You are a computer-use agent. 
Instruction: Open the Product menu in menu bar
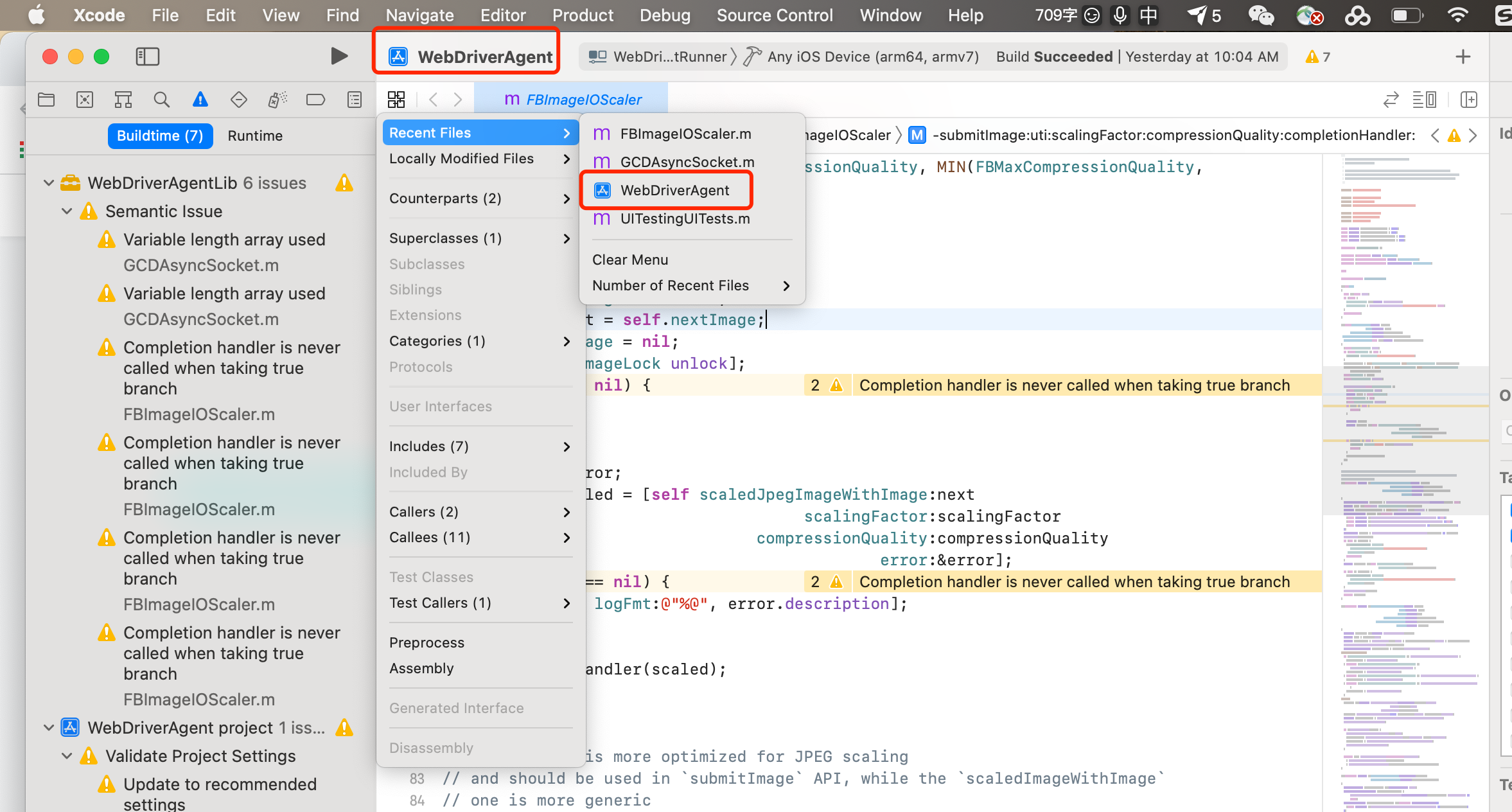[583, 15]
